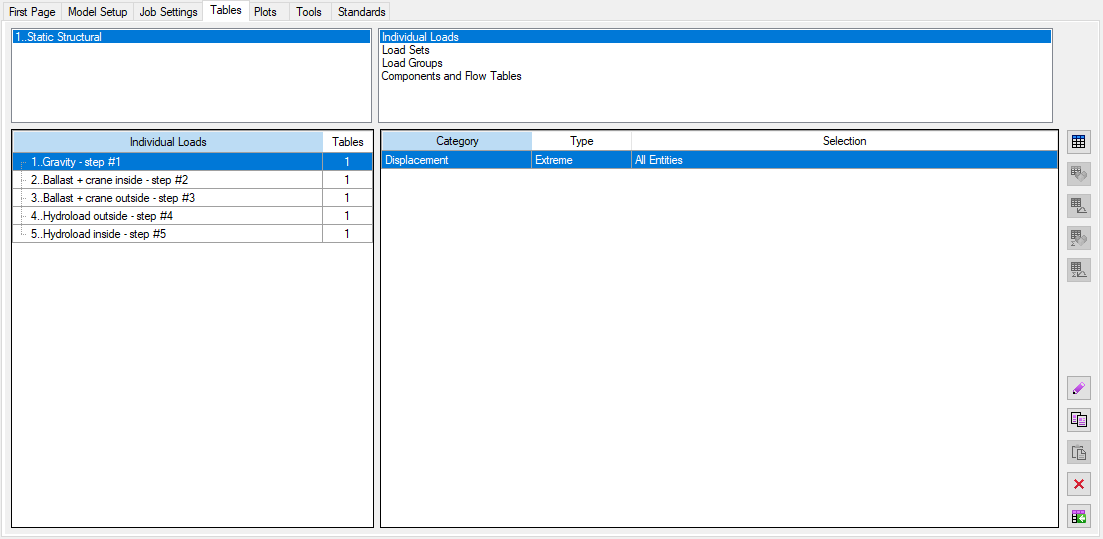This screenshot has height=539, width=1103.
Task: Select Ballast + crane inside - step #2
Action: pyautogui.click(x=109, y=180)
